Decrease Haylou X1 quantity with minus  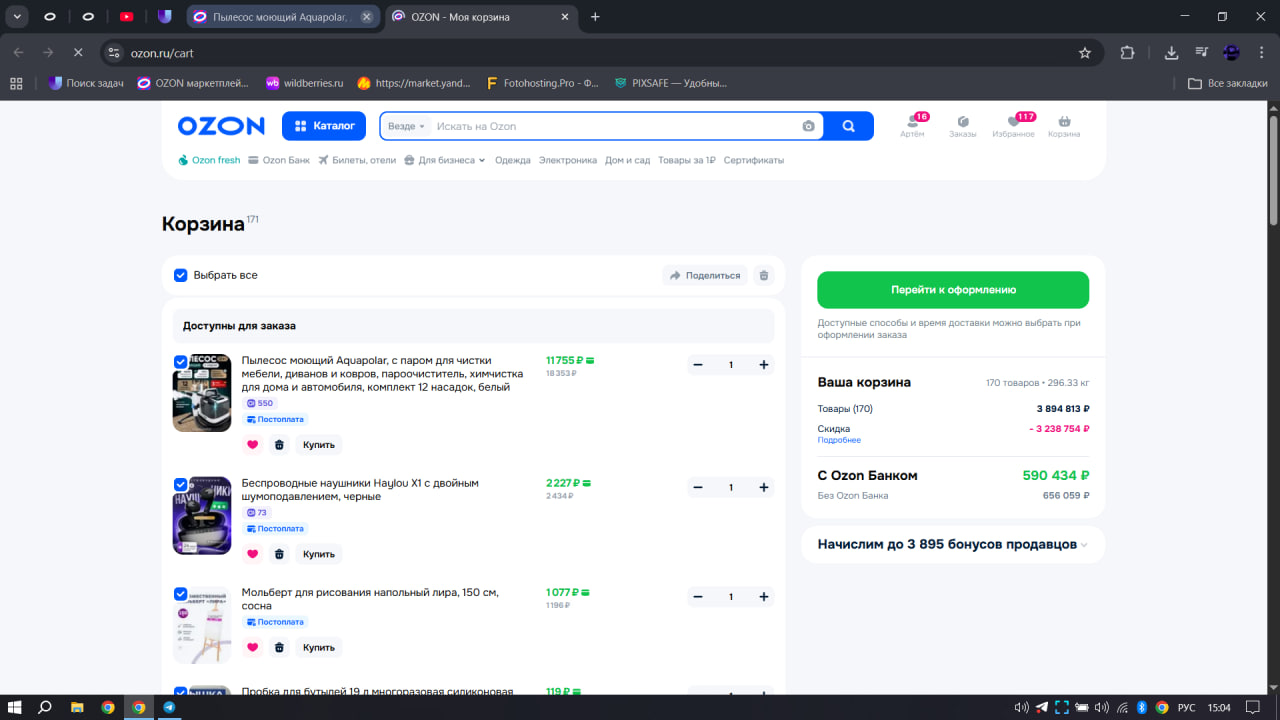point(698,488)
